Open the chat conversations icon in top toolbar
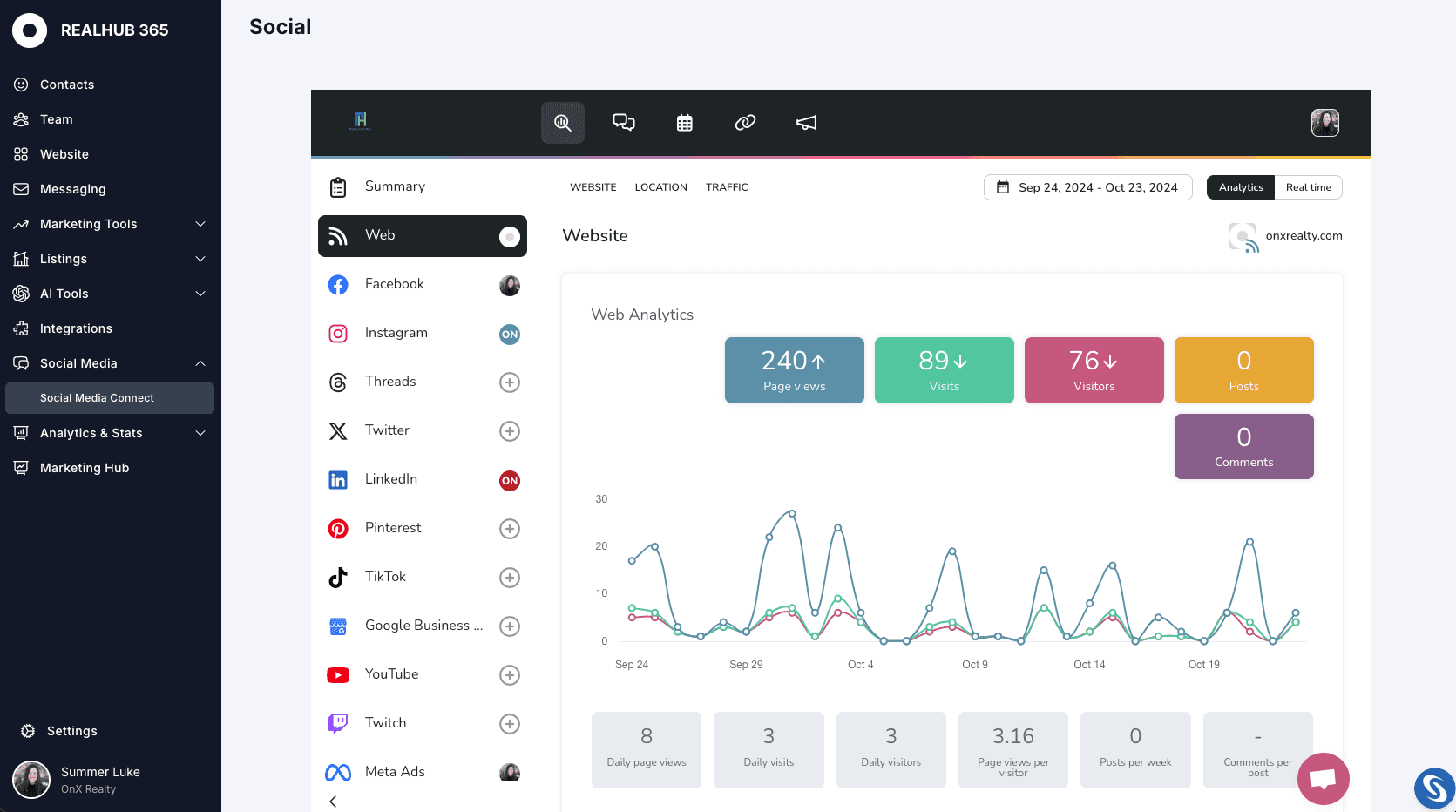The height and width of the screenshot is (812, 1456). tap(623, 123)
